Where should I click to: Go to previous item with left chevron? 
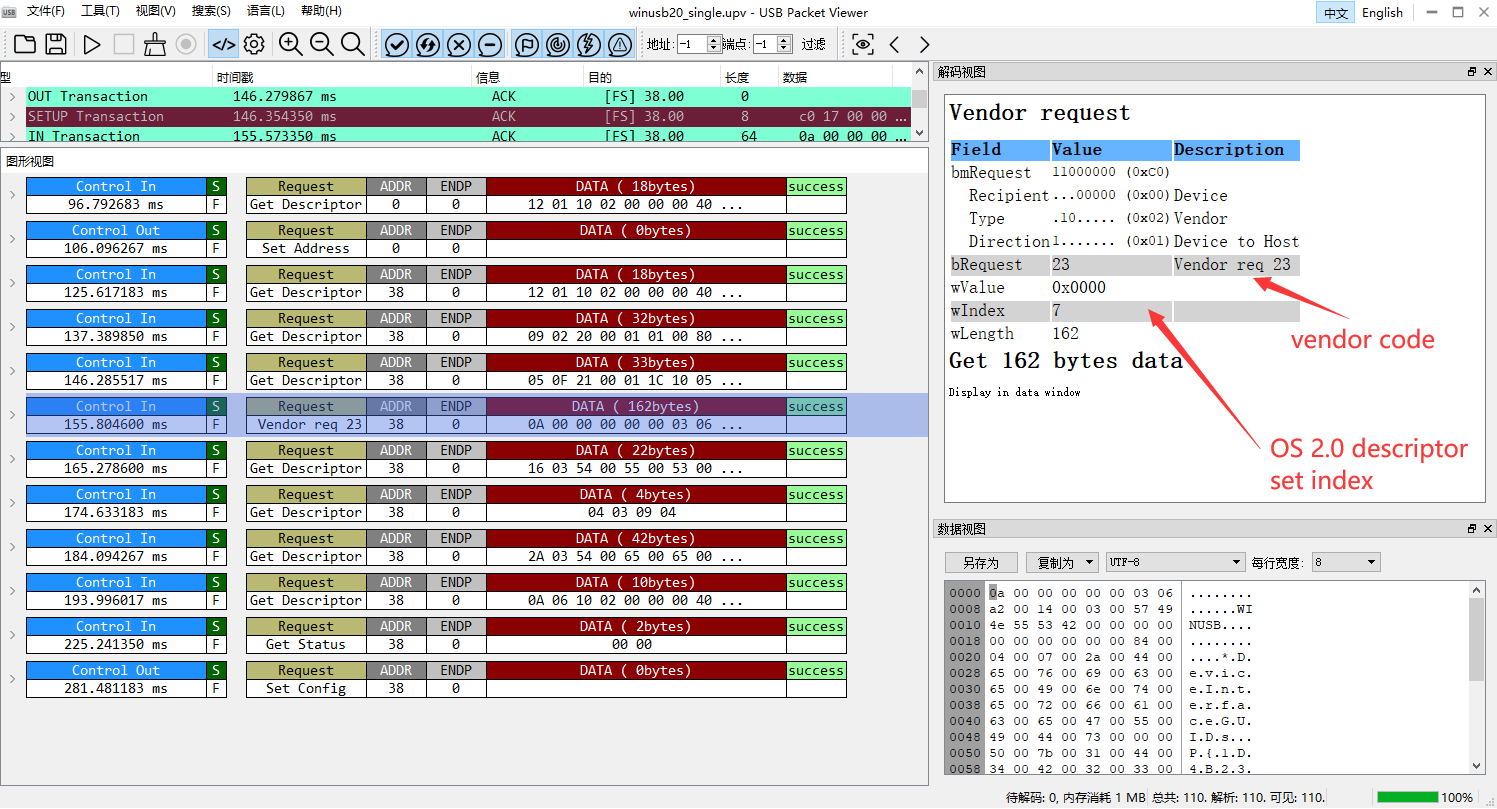(894, 44)
